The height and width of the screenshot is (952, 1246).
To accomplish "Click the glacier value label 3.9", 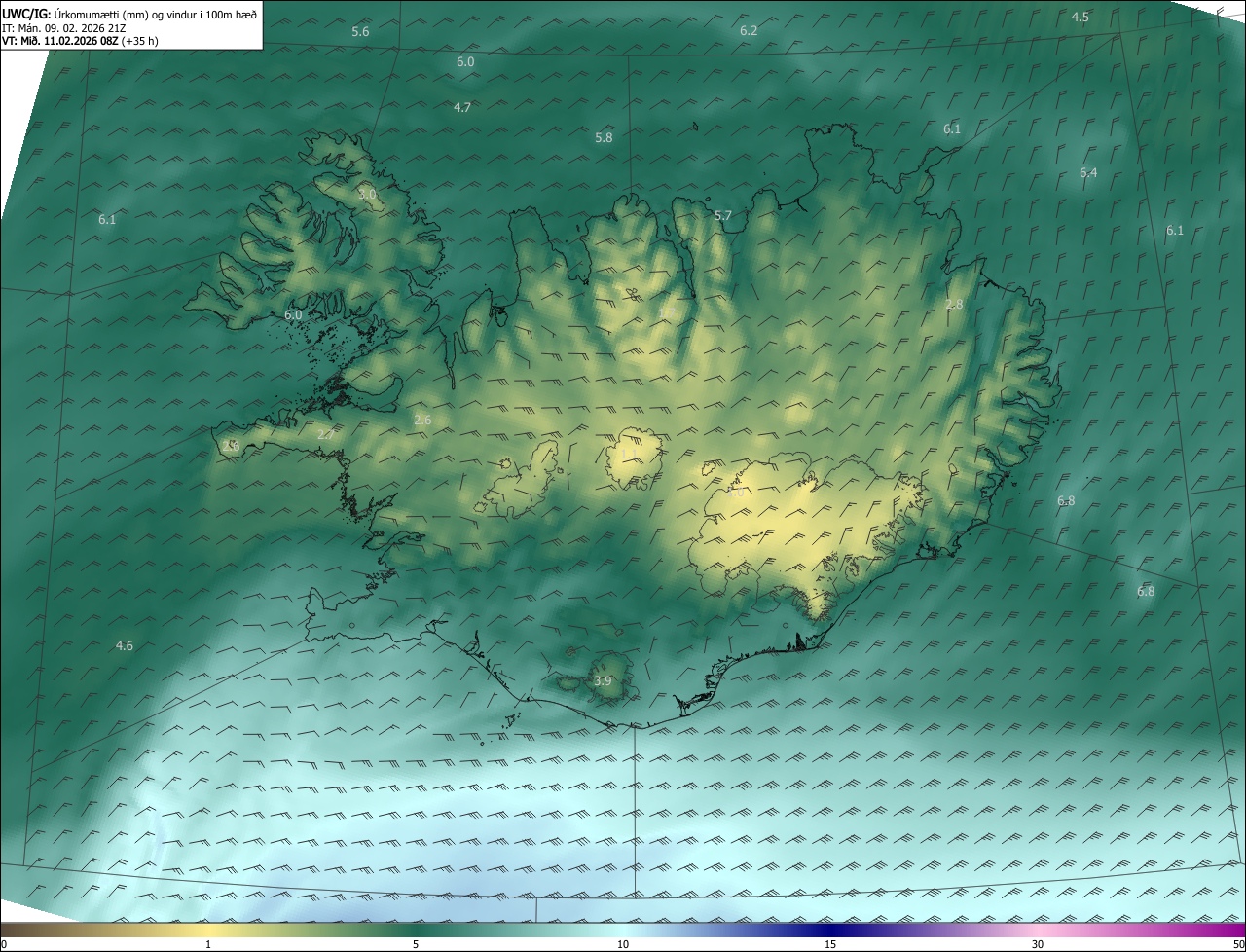I will tap(603, 681).
